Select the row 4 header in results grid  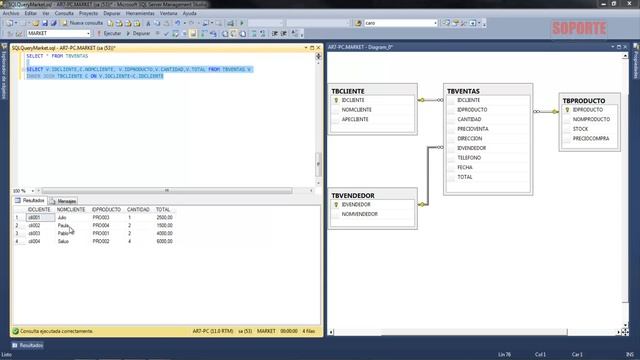click(19, 241)
